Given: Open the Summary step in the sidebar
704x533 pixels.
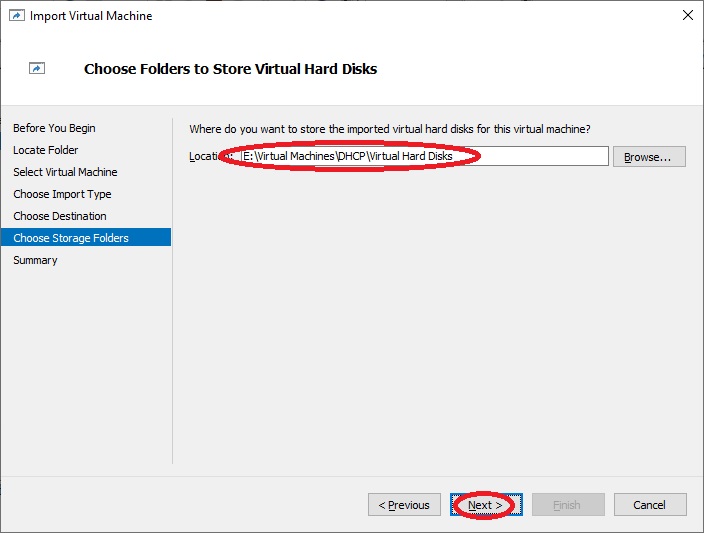Looking at the screenshot, I should (35, 260).
